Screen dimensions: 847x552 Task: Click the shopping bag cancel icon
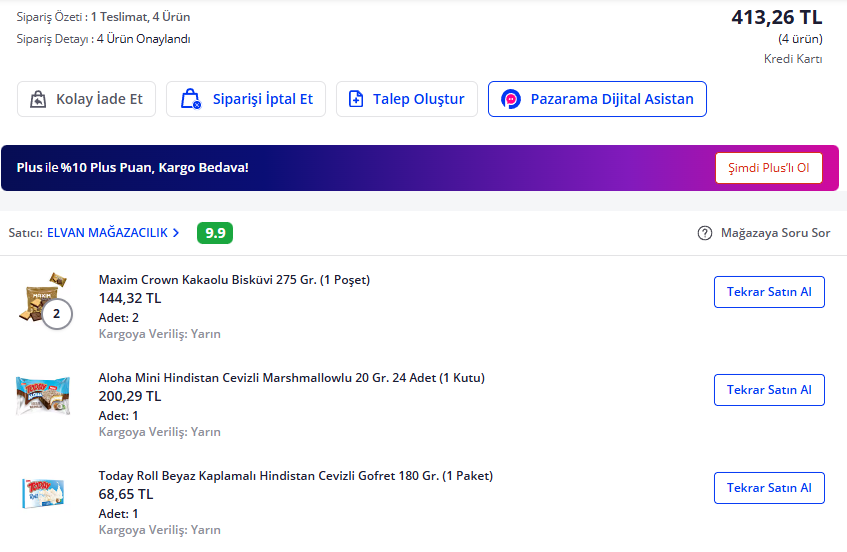[x=190, y=99]
